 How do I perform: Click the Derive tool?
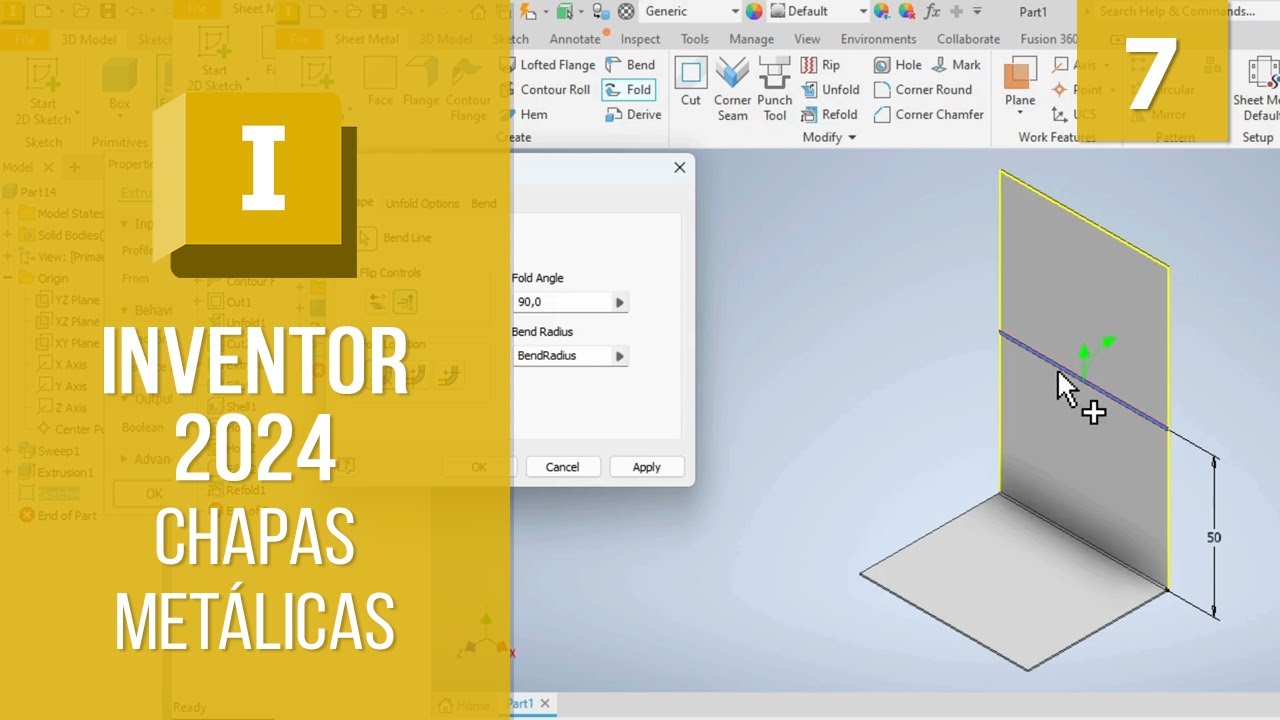[633, 114]
